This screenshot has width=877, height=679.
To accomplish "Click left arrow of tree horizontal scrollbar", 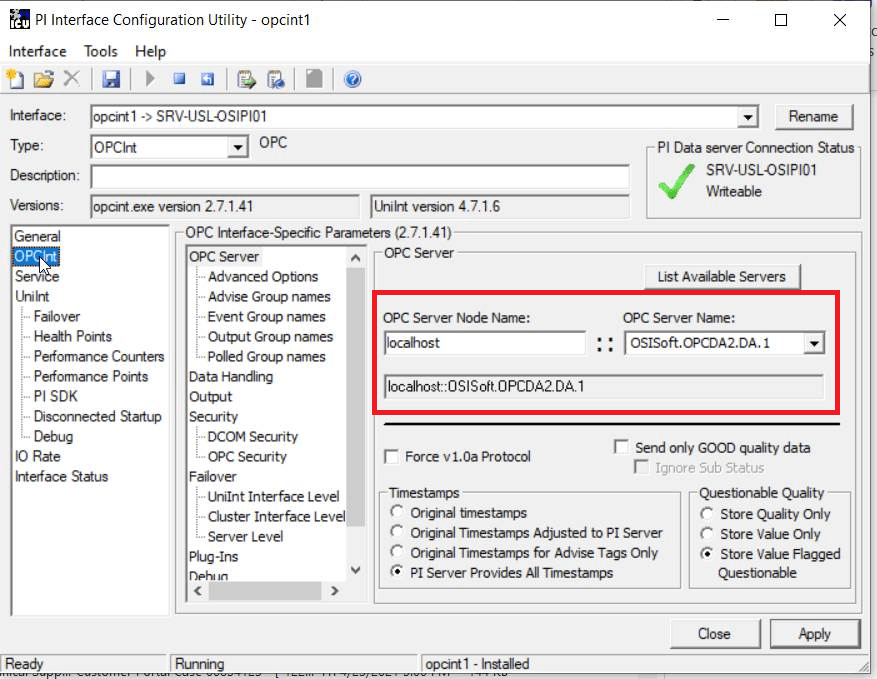I will [x=198, y=591].
